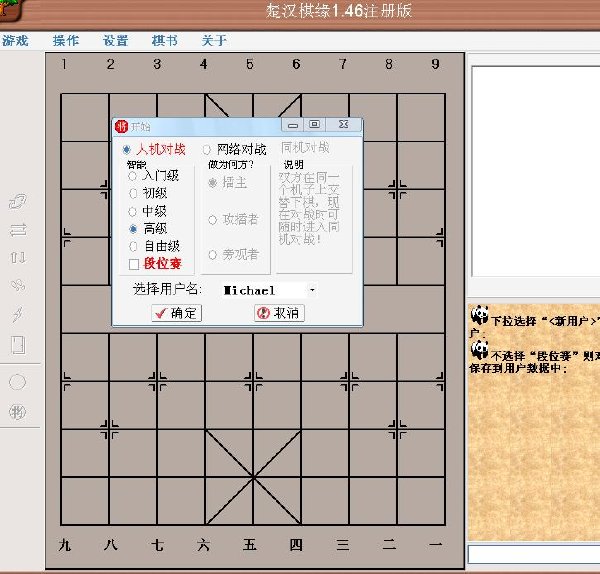This screenshot has width=600, height=574.
Task: Confirm with the 确定 button
Action: click(x=176, y=313)
